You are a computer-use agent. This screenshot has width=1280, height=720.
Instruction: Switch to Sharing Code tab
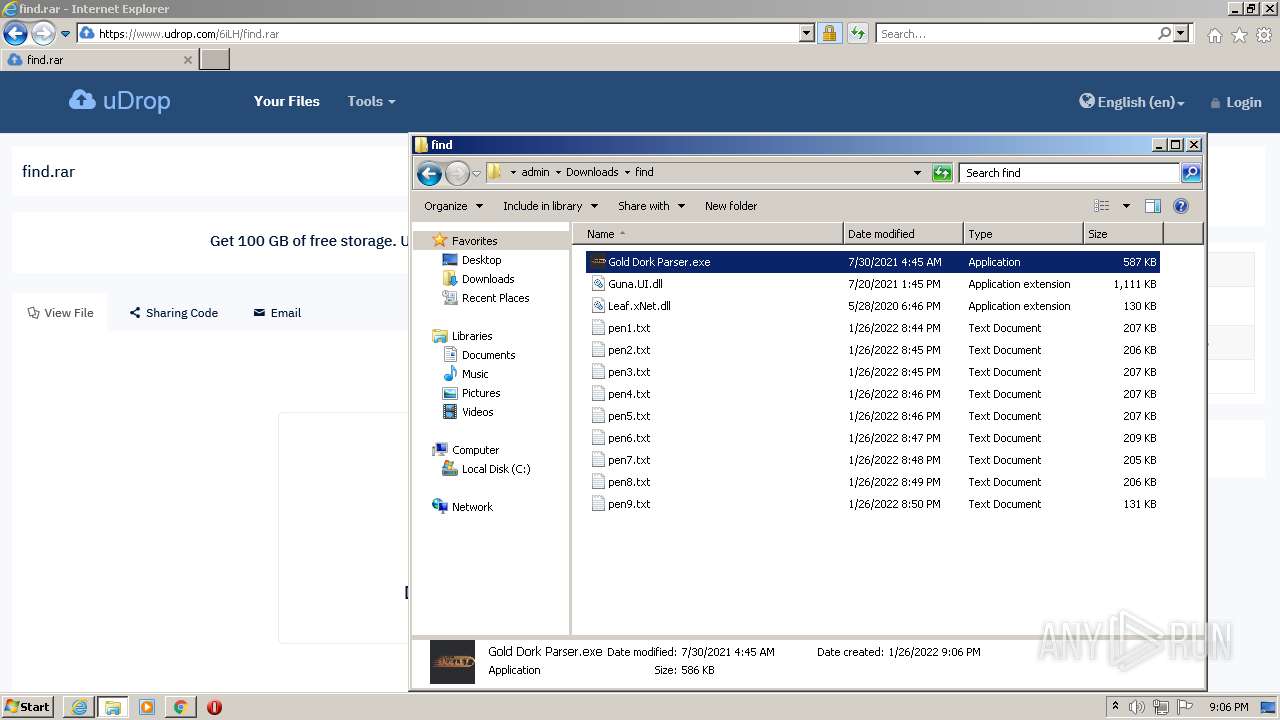click(173, 313)
